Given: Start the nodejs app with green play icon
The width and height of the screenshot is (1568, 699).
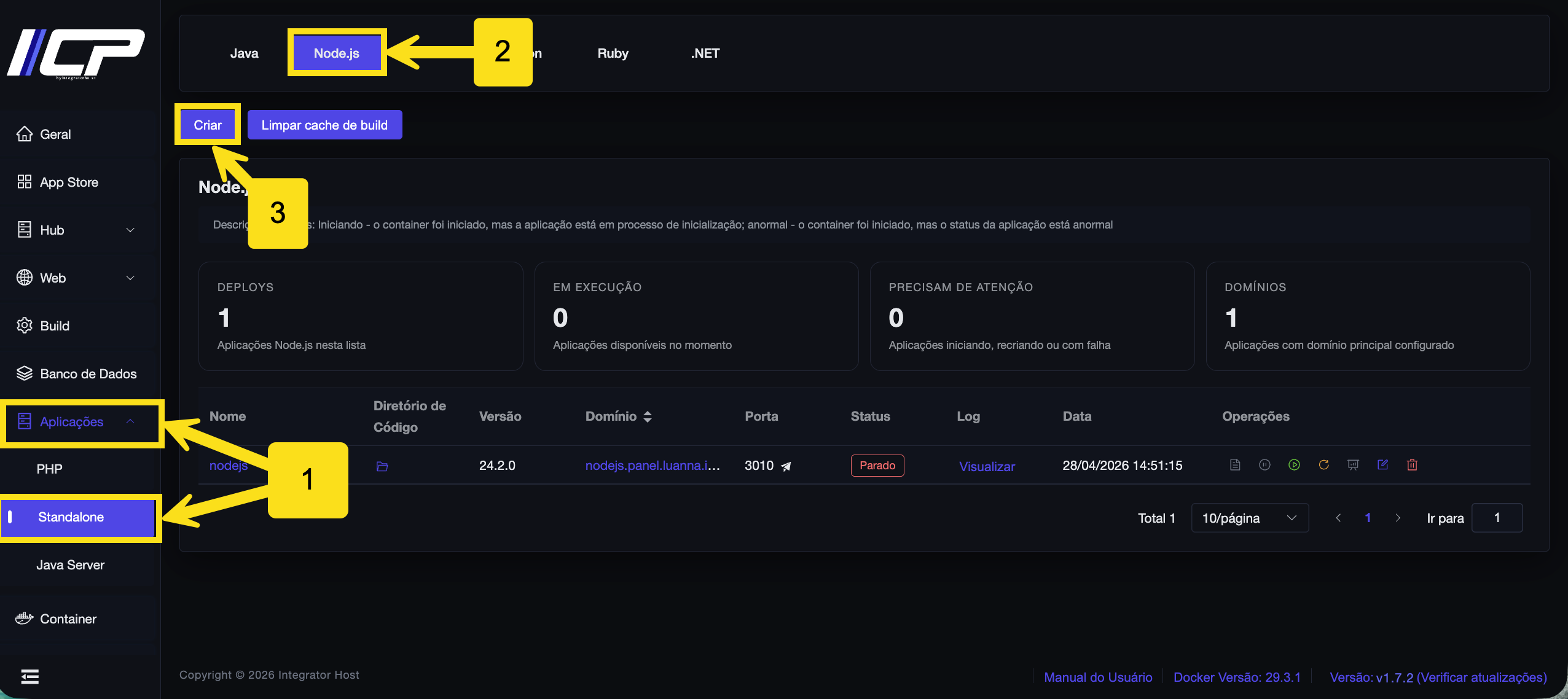Looking at the screenshot, I should click(x=1294, y=465).
